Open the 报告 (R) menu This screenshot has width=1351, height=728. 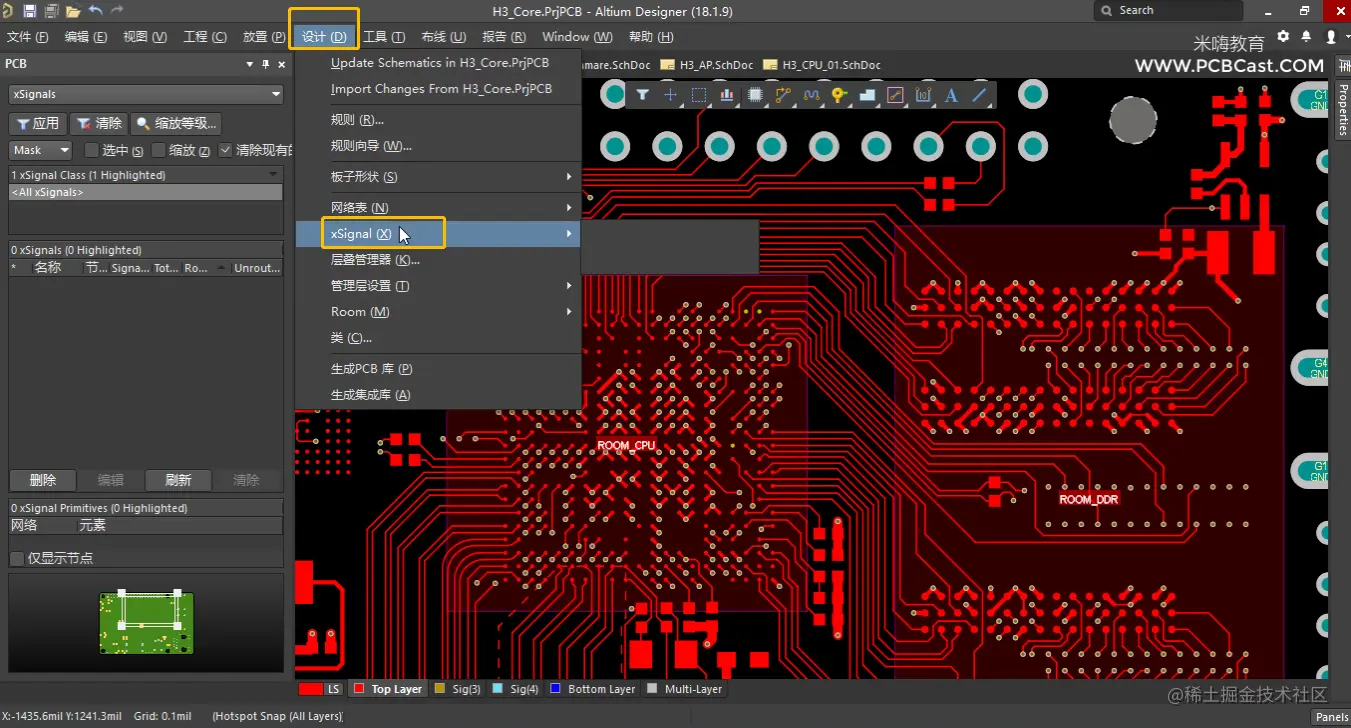click(x=504, y=37)
